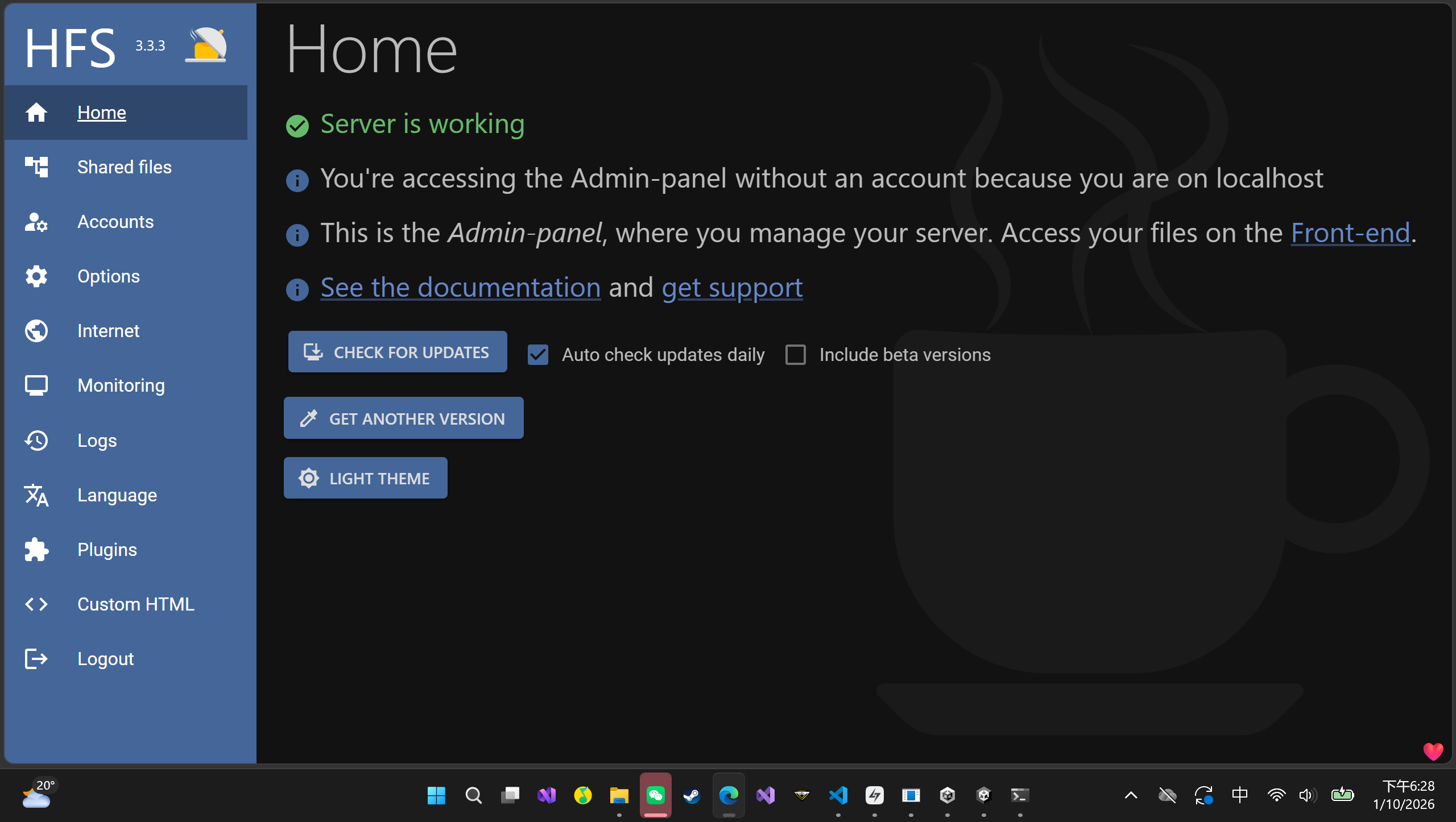1456x822 pixels.
Task: Click GET ANOTHER VERSION button
Action: tap(403, 418)
